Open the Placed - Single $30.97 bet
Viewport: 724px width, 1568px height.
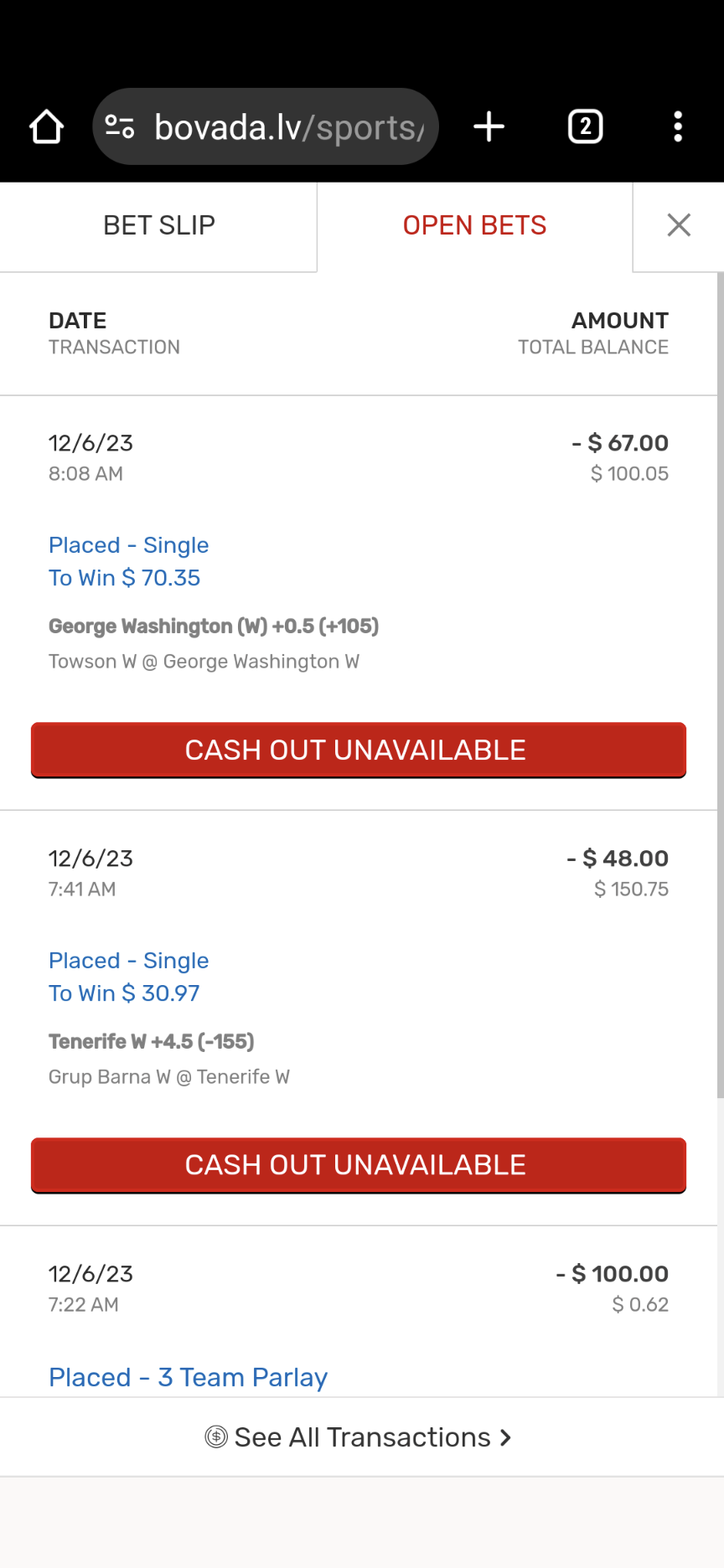pyautogui.click(x=128, y=961)
